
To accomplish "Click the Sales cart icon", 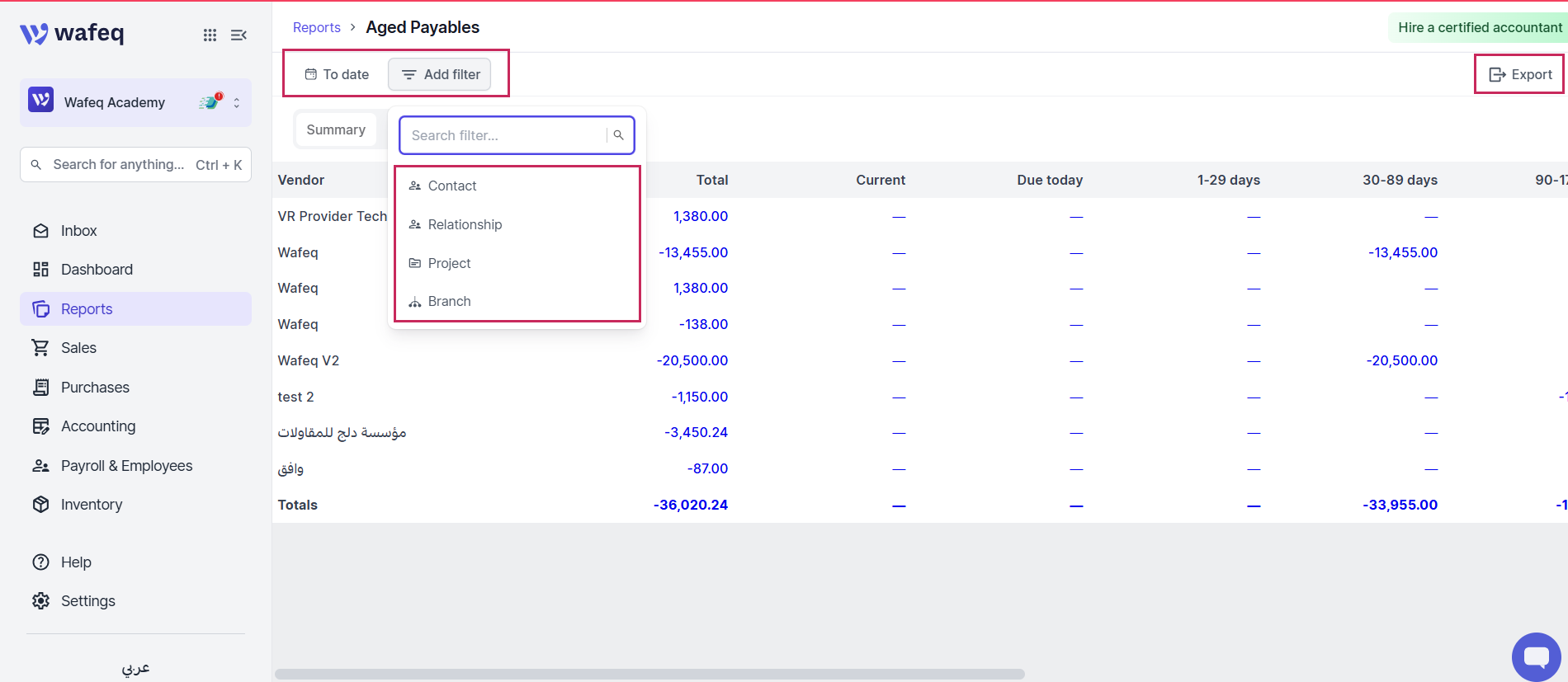I will click(40, 348).
